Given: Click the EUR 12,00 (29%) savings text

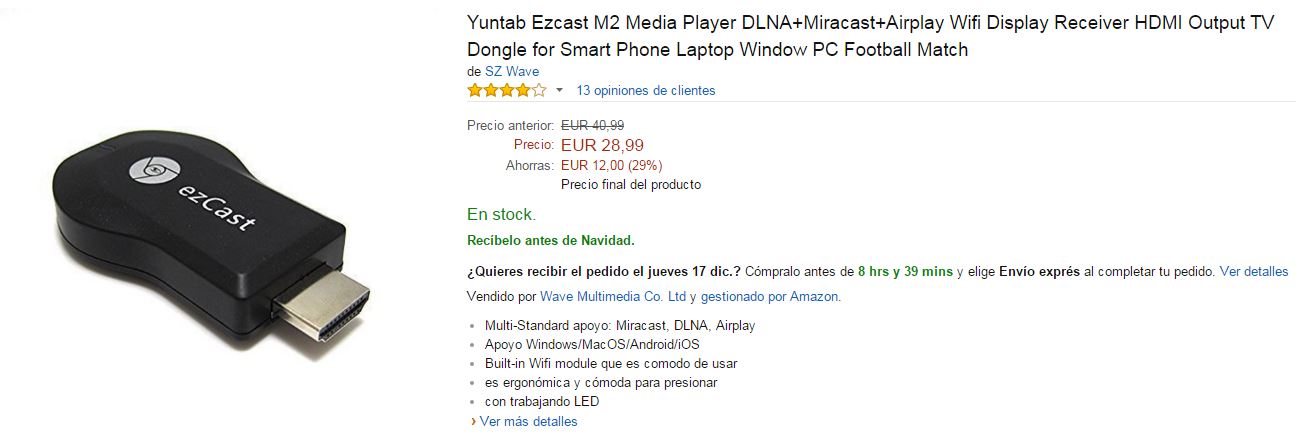Looking at the screenshot, I should click(611, 165).
